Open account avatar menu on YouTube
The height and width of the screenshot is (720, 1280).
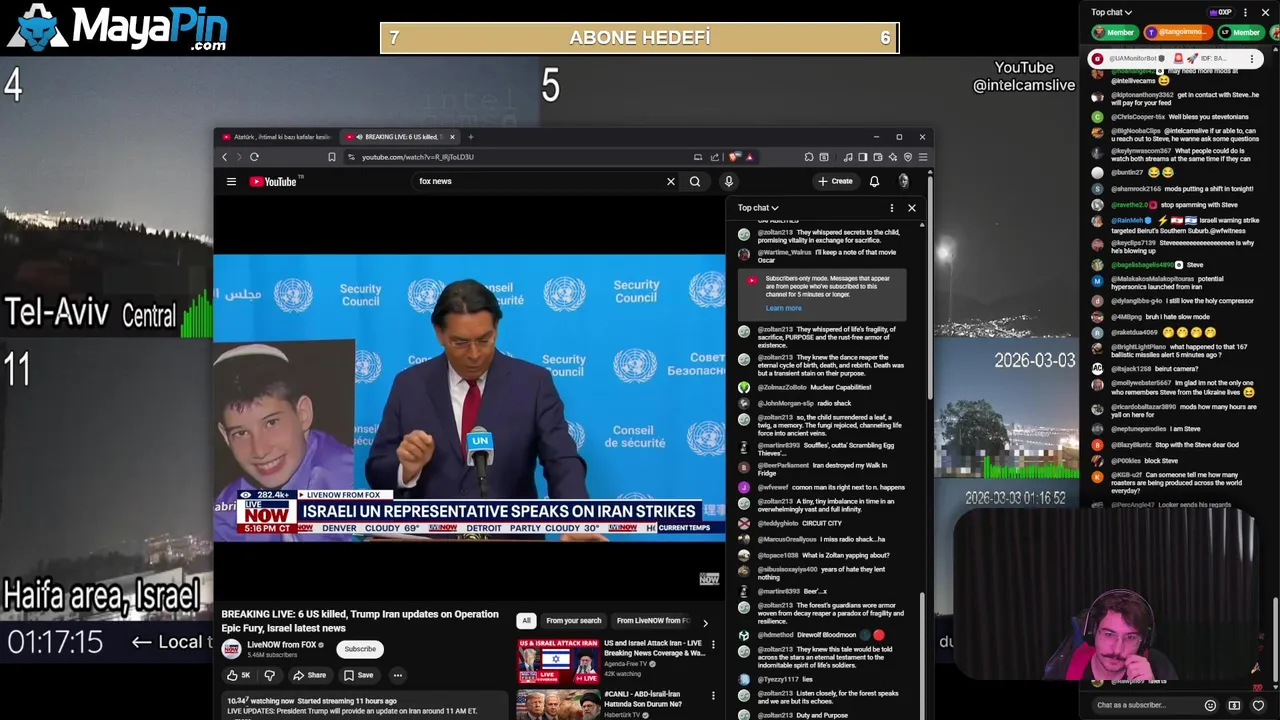(x=904, y=181)
